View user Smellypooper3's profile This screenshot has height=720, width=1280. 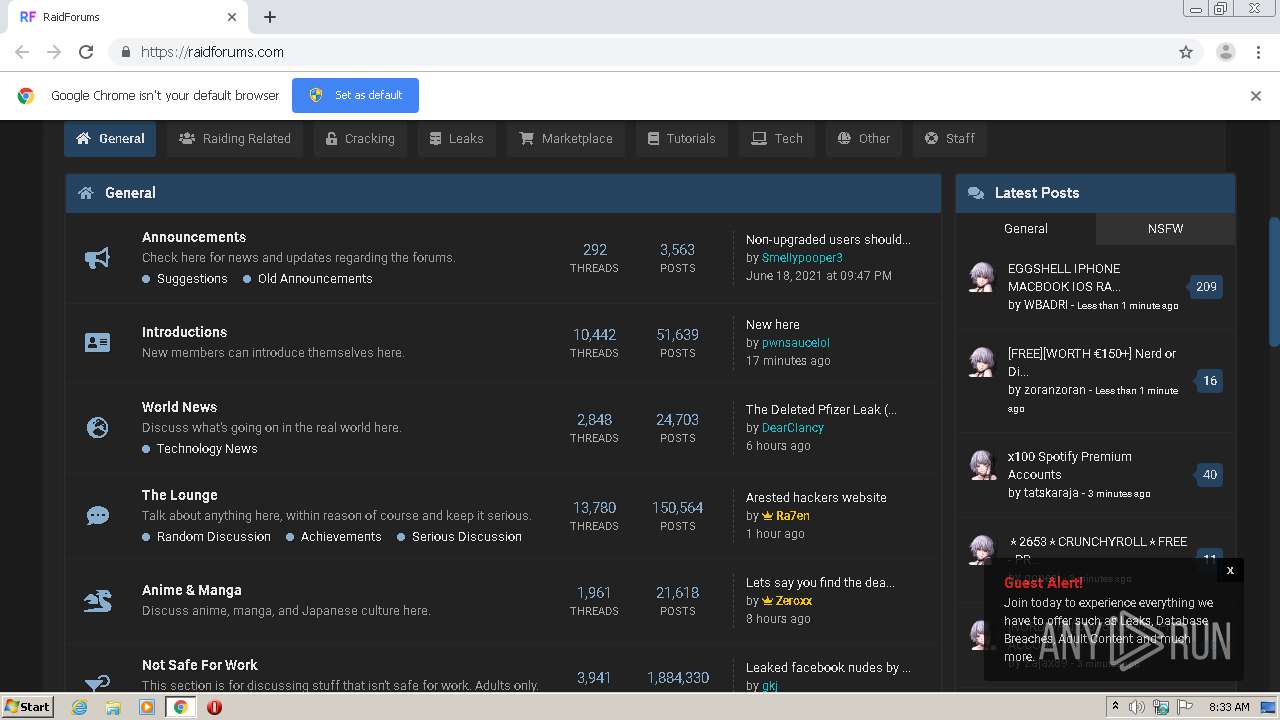tap(802, 258)
